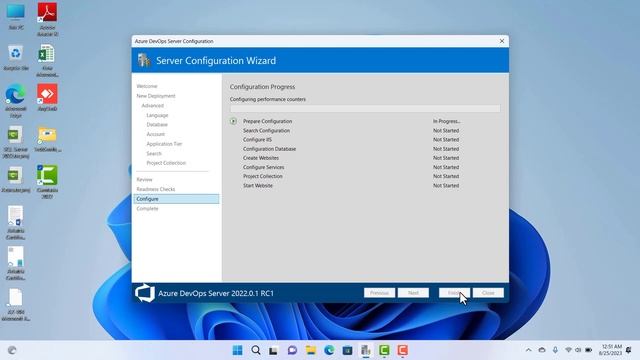Select New Deployment wizard step
The width and height of the screenshot is (640, 360).
pyautogui.click(x=156, y=96)
